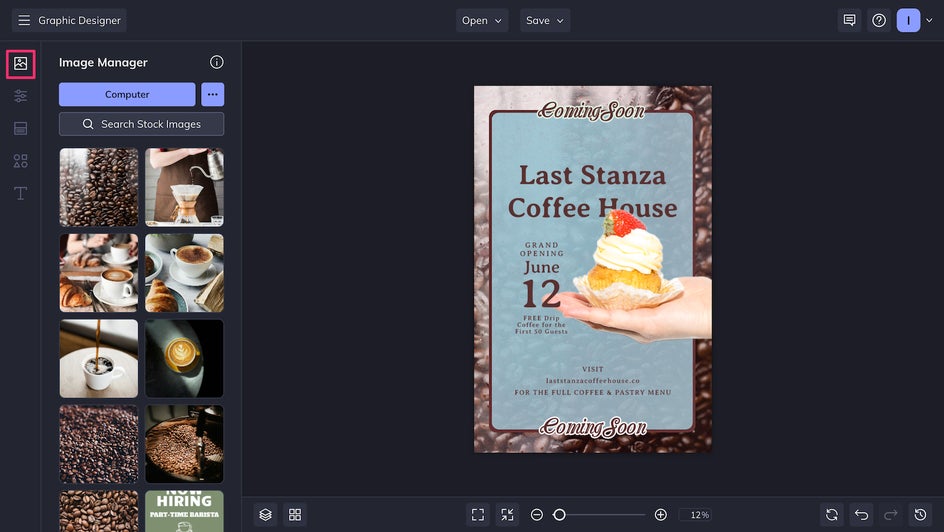Select the laststanzacoffeehouse.co text
Screen dimensions: 944x532
click(593, 380)
